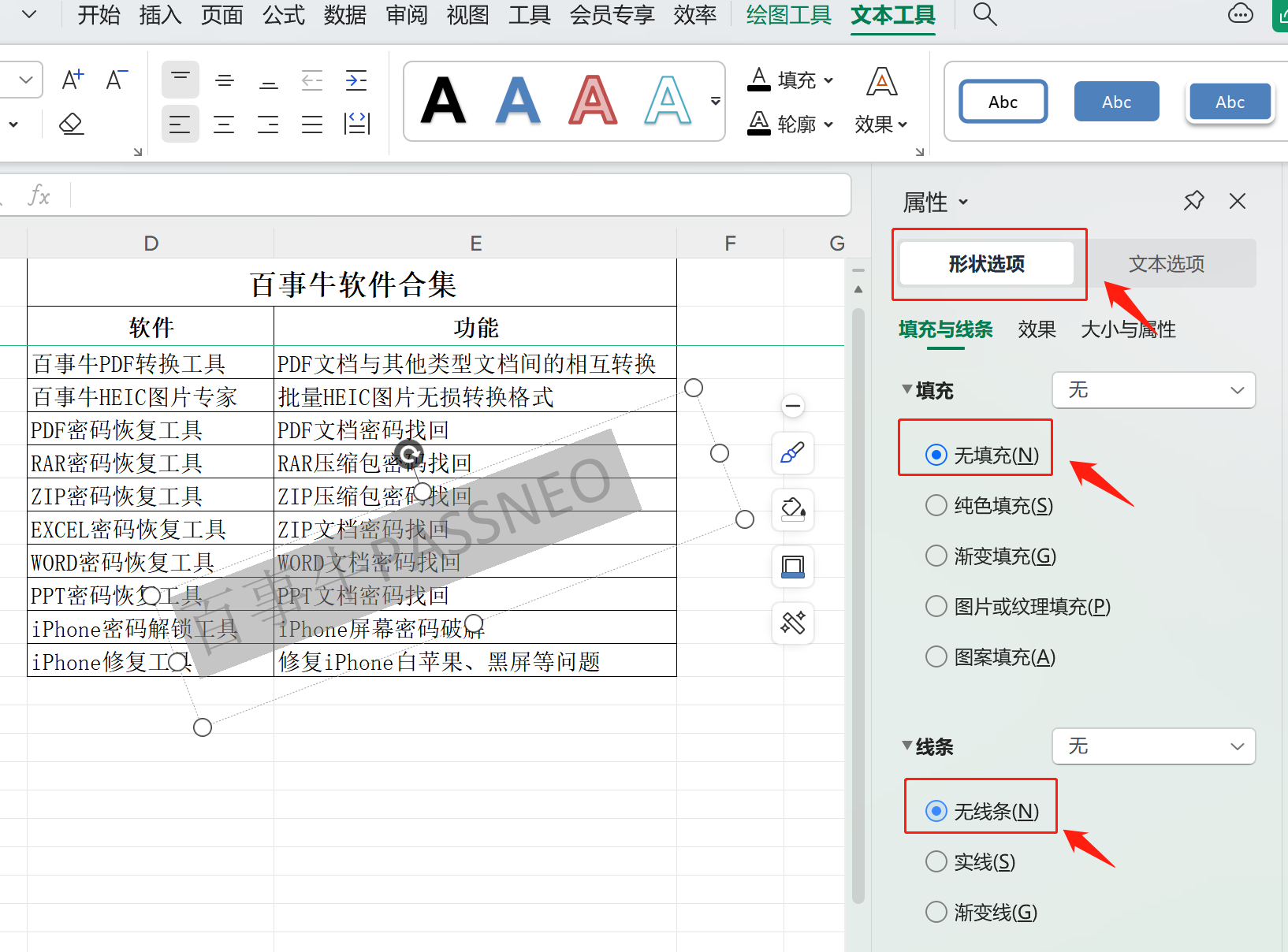This screenshot has width=1288, height=952.
Task: Pin the properties panel
Action: (x=1193, y=201)
